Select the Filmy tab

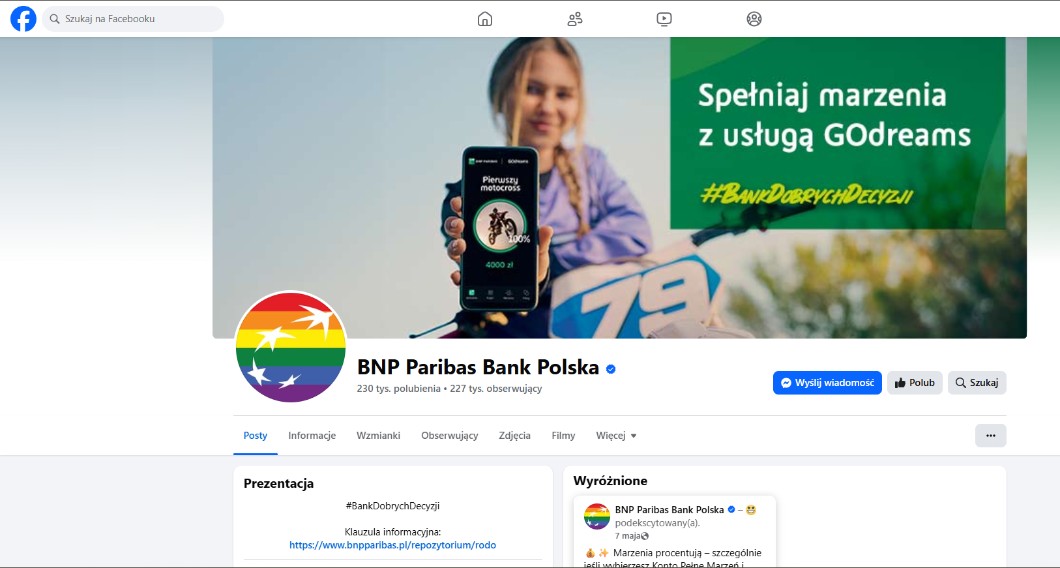pyautogui.click(x=563, y=435)
